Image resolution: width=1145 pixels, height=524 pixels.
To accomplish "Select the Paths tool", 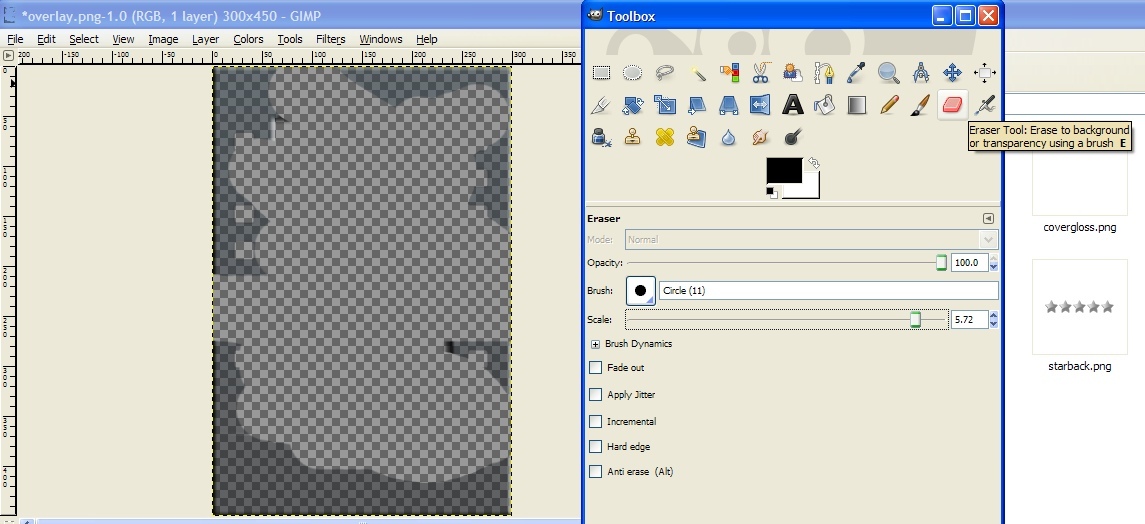I will tap(824, 72).
